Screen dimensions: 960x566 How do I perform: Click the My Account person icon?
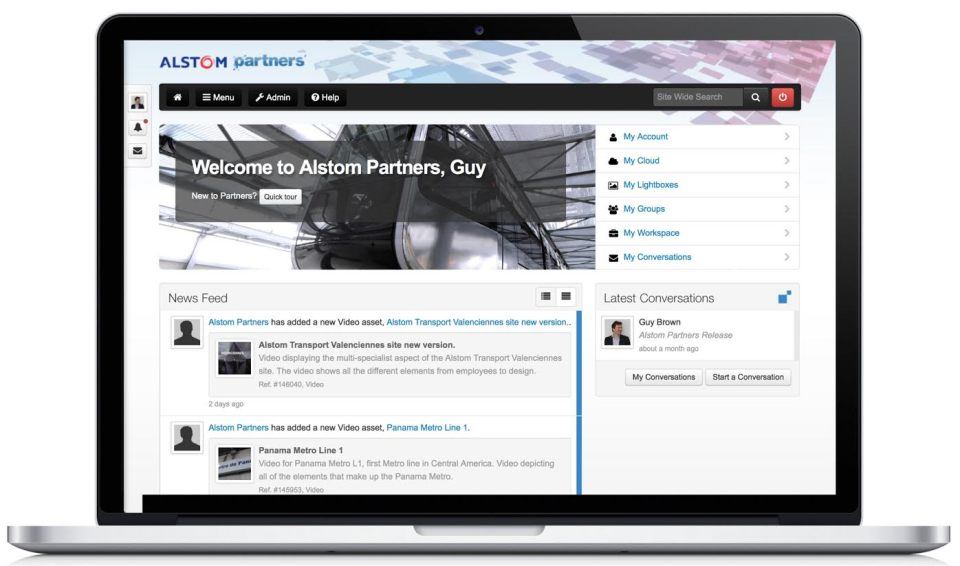coord(613,137)
